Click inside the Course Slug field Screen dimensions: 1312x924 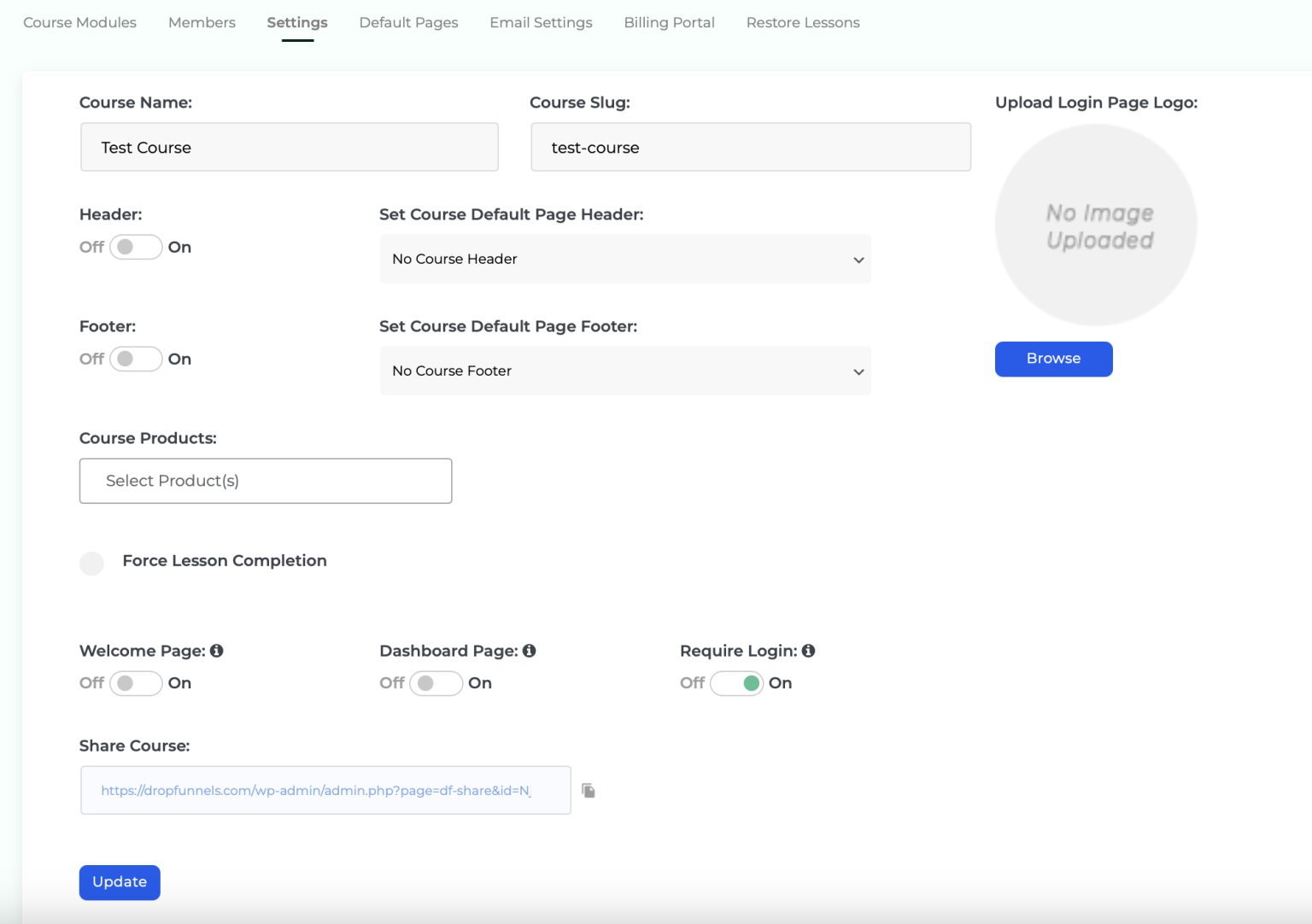pyautogui.click(x=750, y=147)
